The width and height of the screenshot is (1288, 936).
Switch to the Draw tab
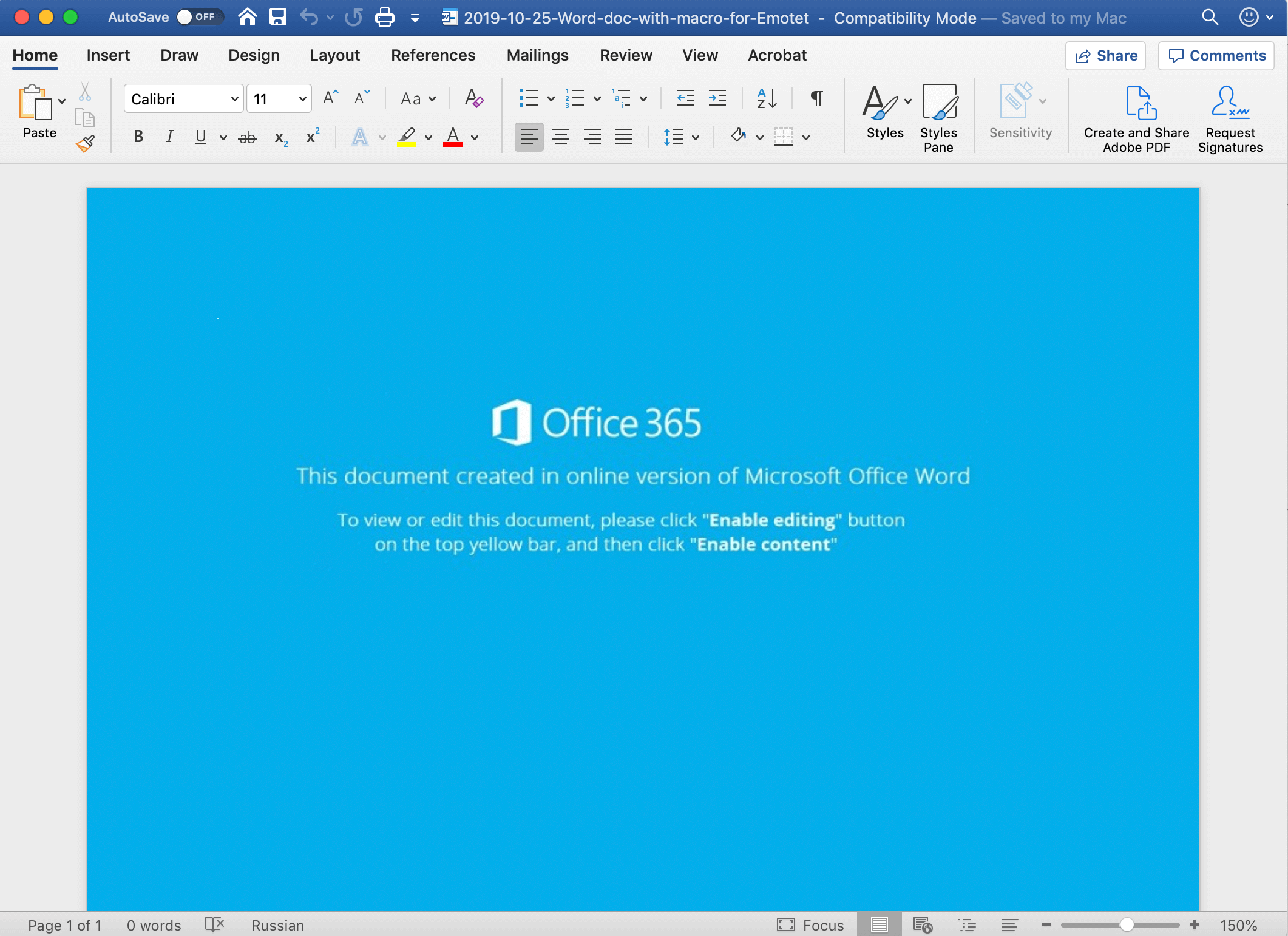(x=179, y=55)
